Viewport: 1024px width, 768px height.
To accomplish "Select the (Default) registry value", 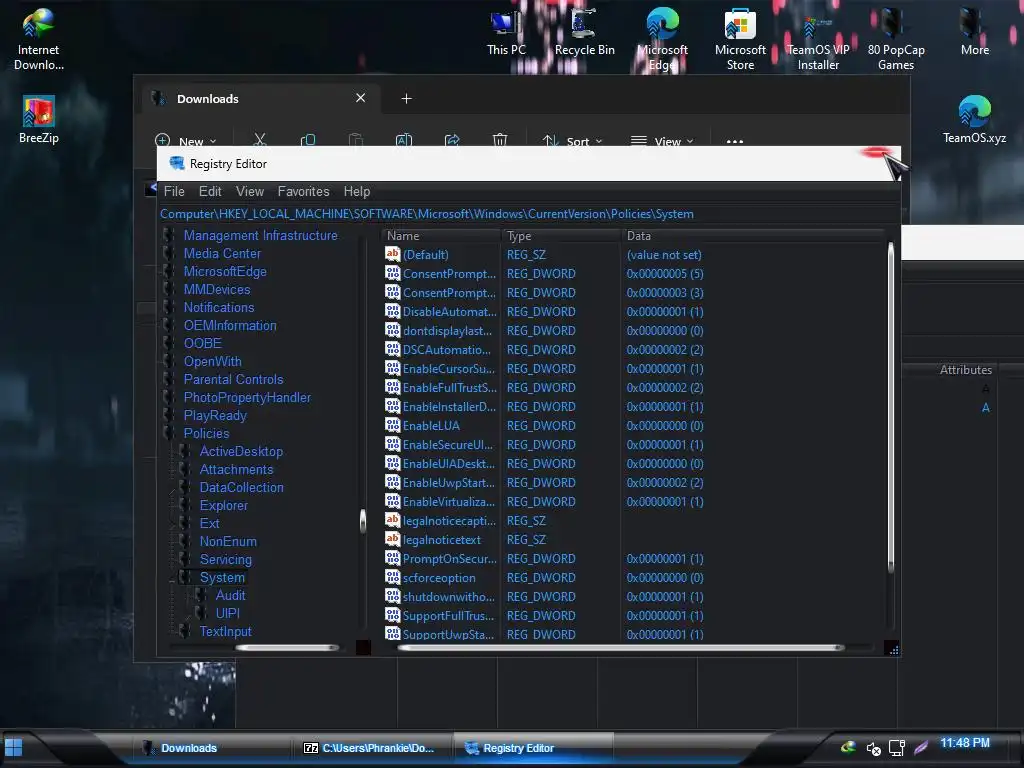I will point(425,255).
